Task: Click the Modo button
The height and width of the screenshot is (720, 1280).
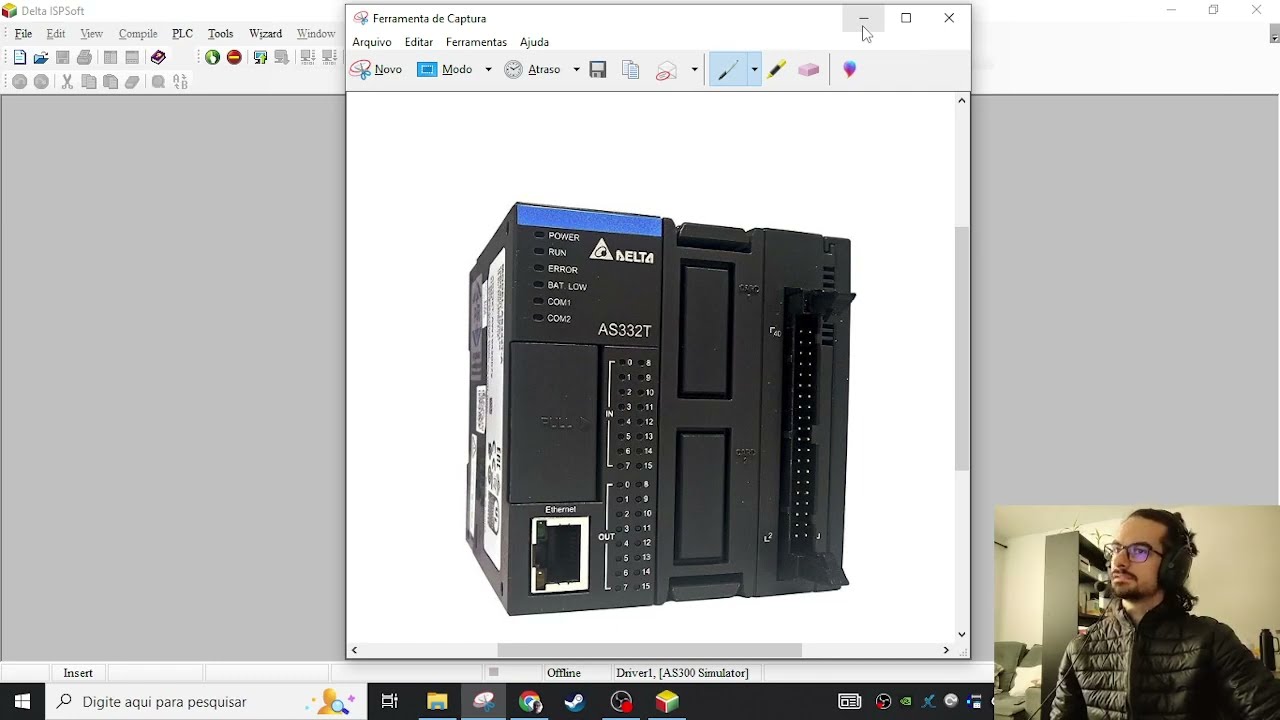Action: click(x=445, y=69)
